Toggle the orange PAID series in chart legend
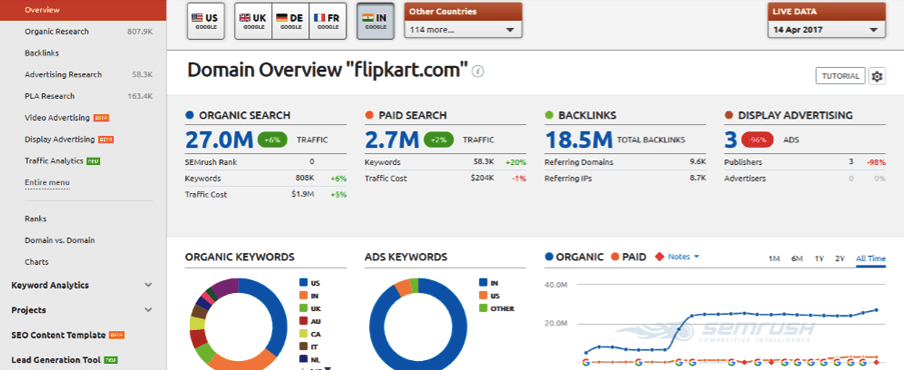The image size is (904, 370). tap(628, 257)
